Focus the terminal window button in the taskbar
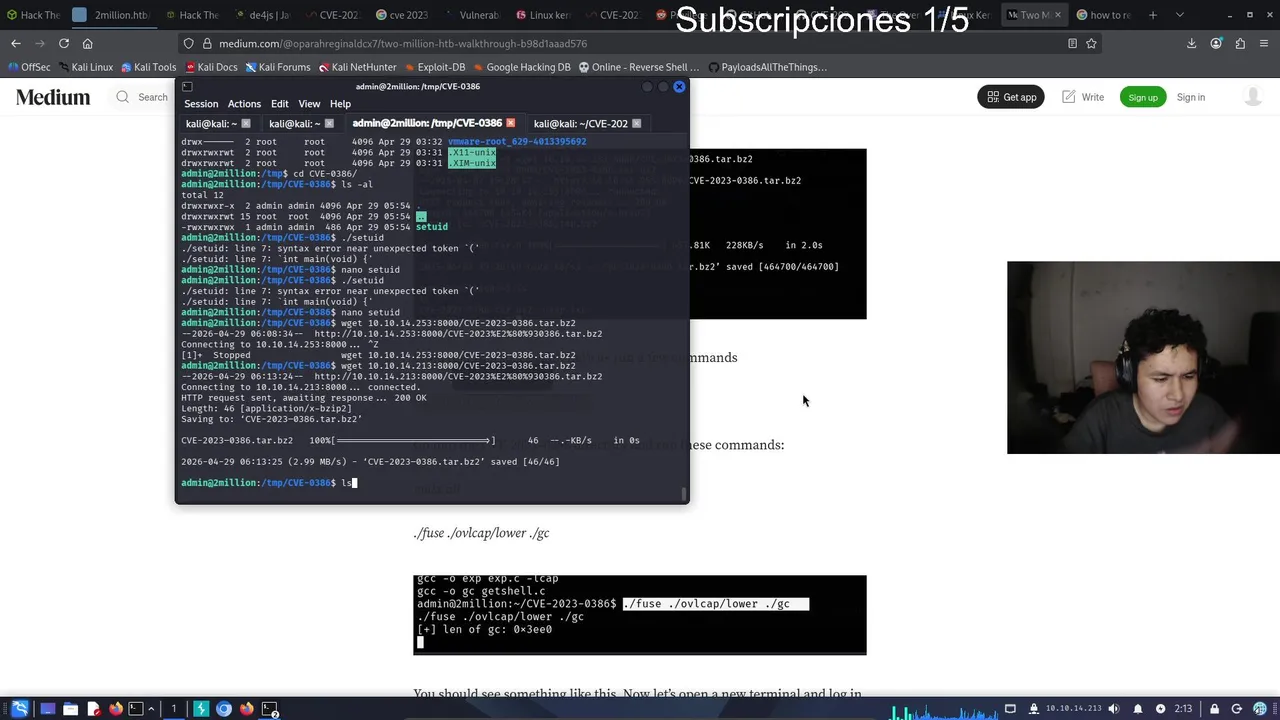This screenshot has width=1280, height=720. click(x=270, y=709)
